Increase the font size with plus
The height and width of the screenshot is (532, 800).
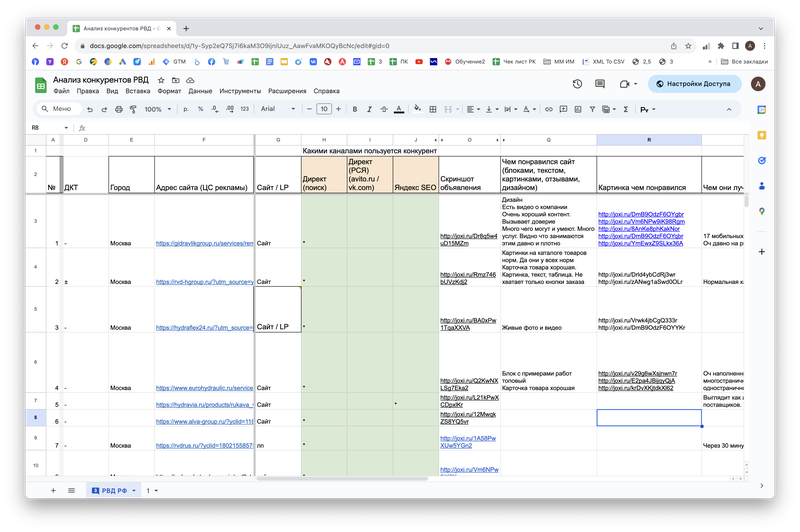click(338, 109)
